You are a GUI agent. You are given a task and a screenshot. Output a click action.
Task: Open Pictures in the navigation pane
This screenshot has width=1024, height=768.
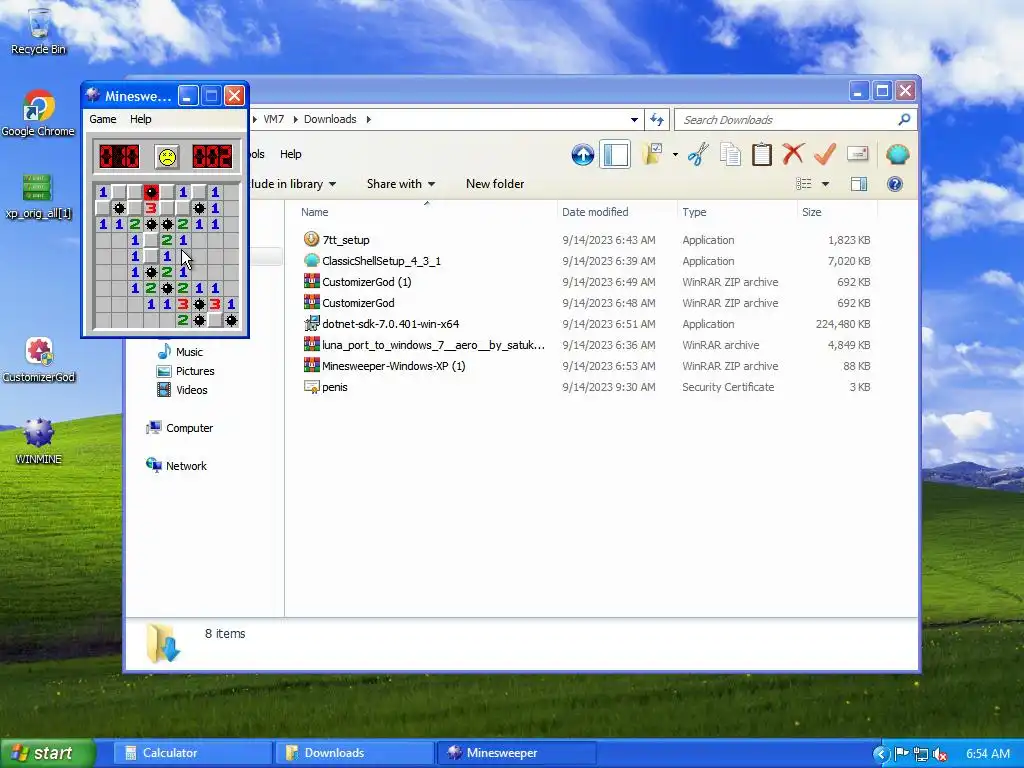[x=185, y=371]
